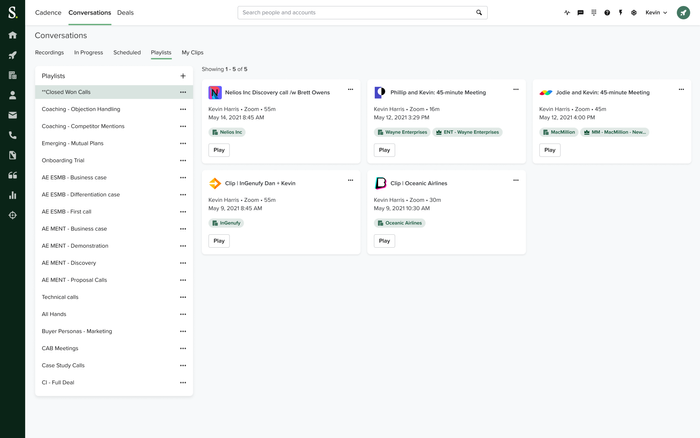
Task: Open the Nelios Inc card logo thumbnail
Action: tap(215, 92)
